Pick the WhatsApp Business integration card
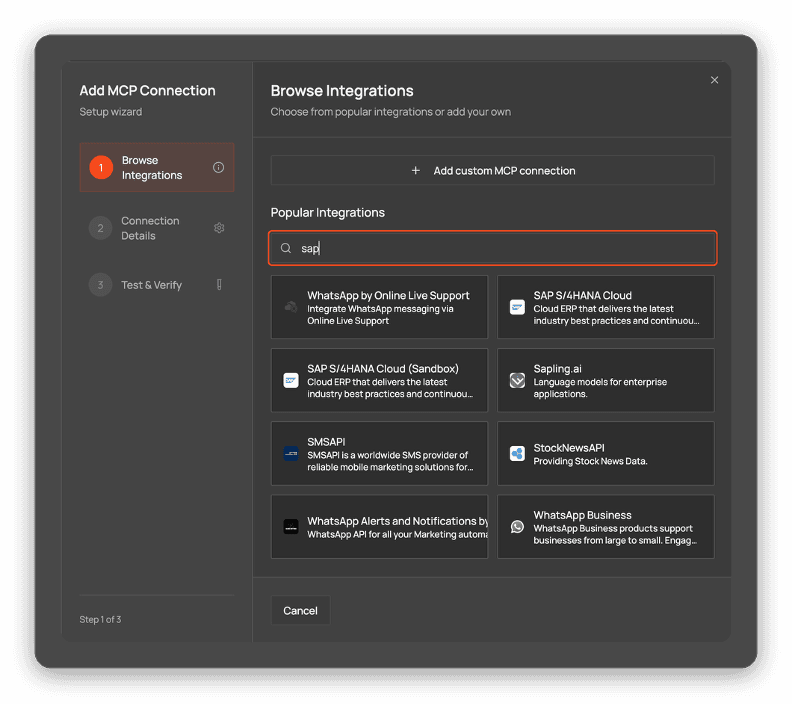The image size is (792, 704). point(606,527)
